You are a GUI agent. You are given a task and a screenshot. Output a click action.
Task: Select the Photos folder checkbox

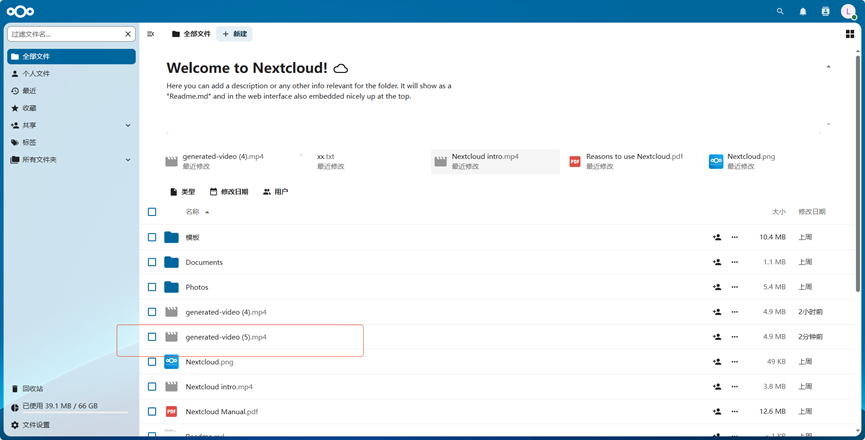(152, 287)
